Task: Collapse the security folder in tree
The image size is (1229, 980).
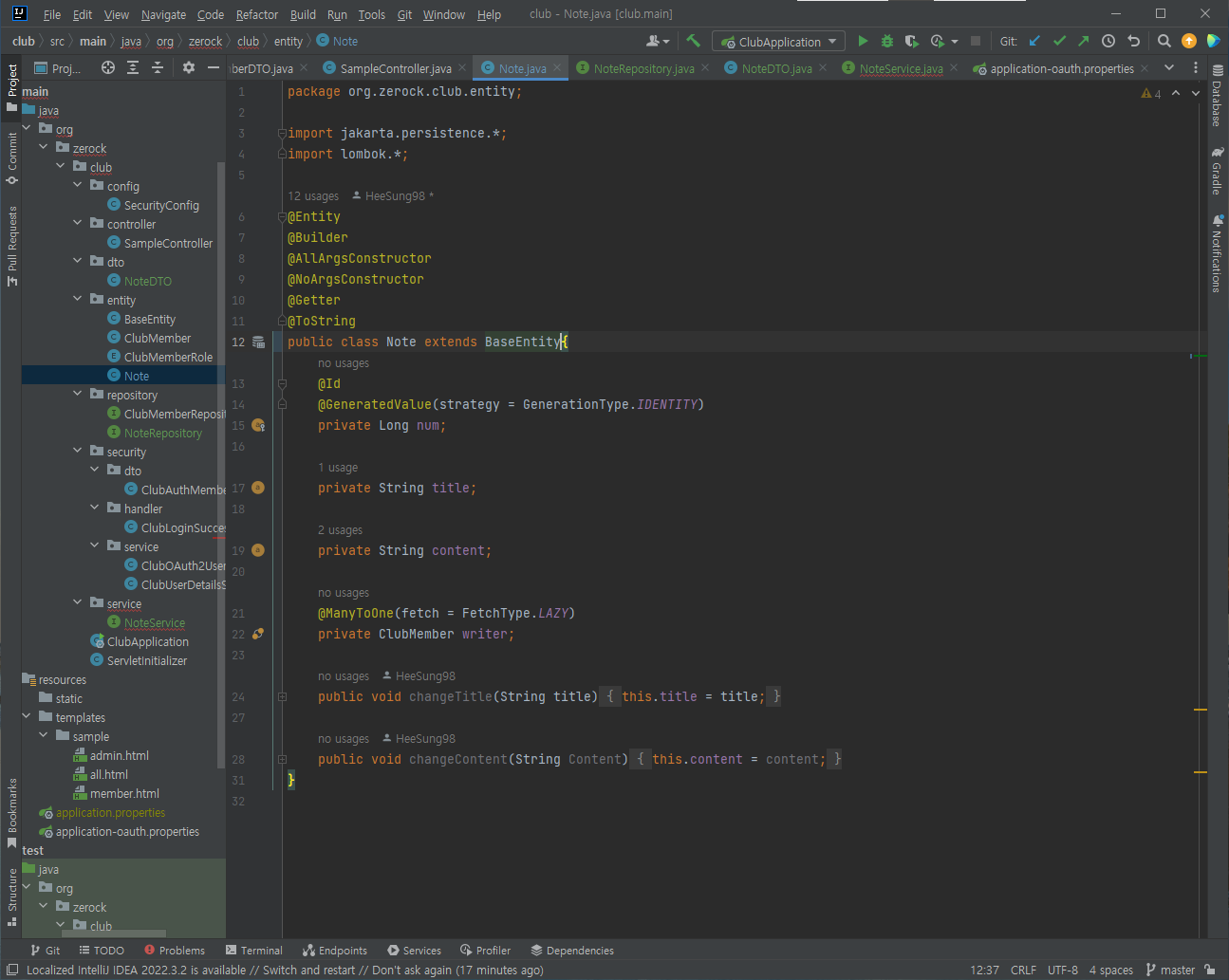Action: [78, 451]
